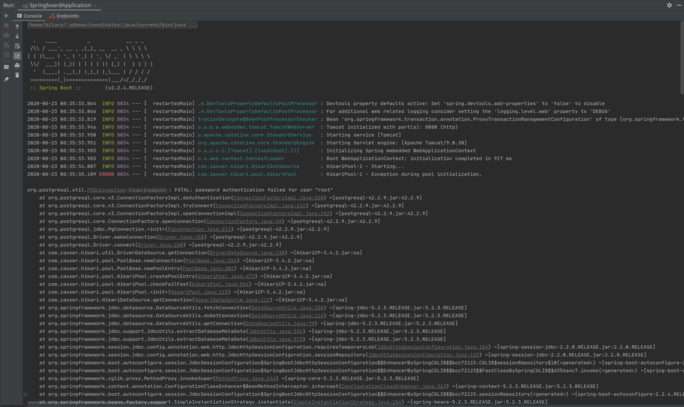Click the orange Endpoints tab icon

click(x=52, y=16)
